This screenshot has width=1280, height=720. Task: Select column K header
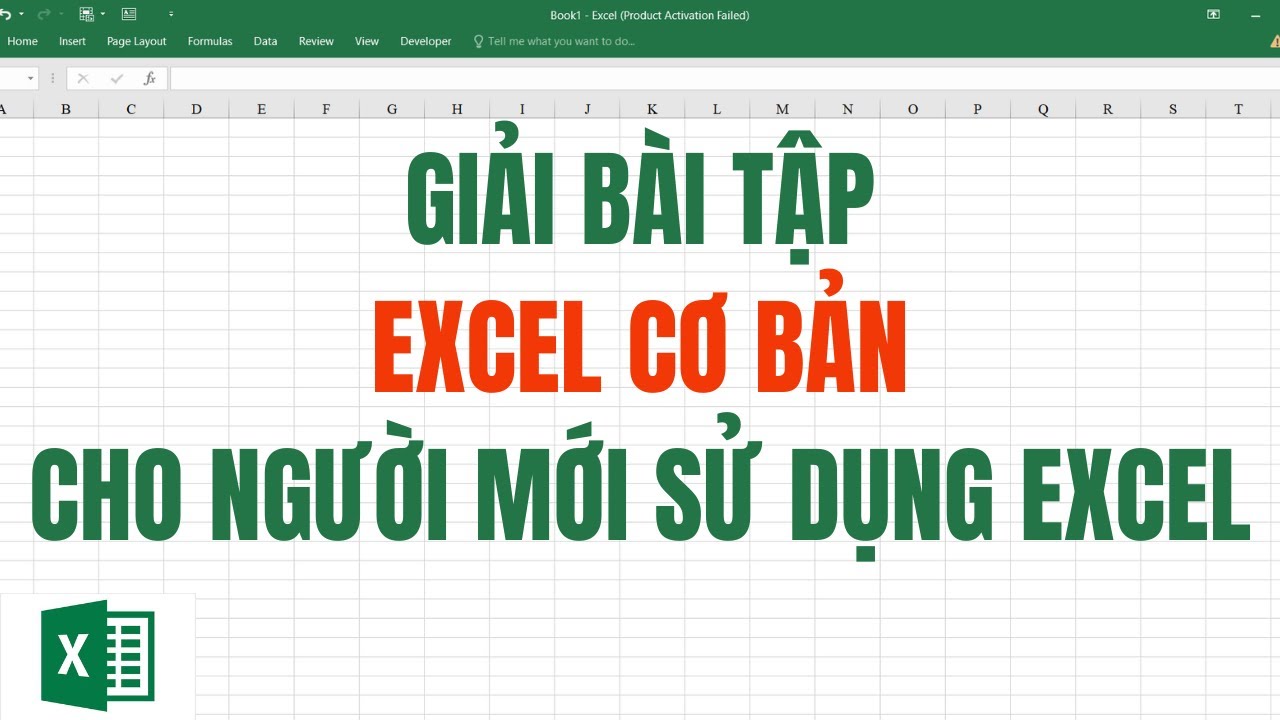pos(652,109)
